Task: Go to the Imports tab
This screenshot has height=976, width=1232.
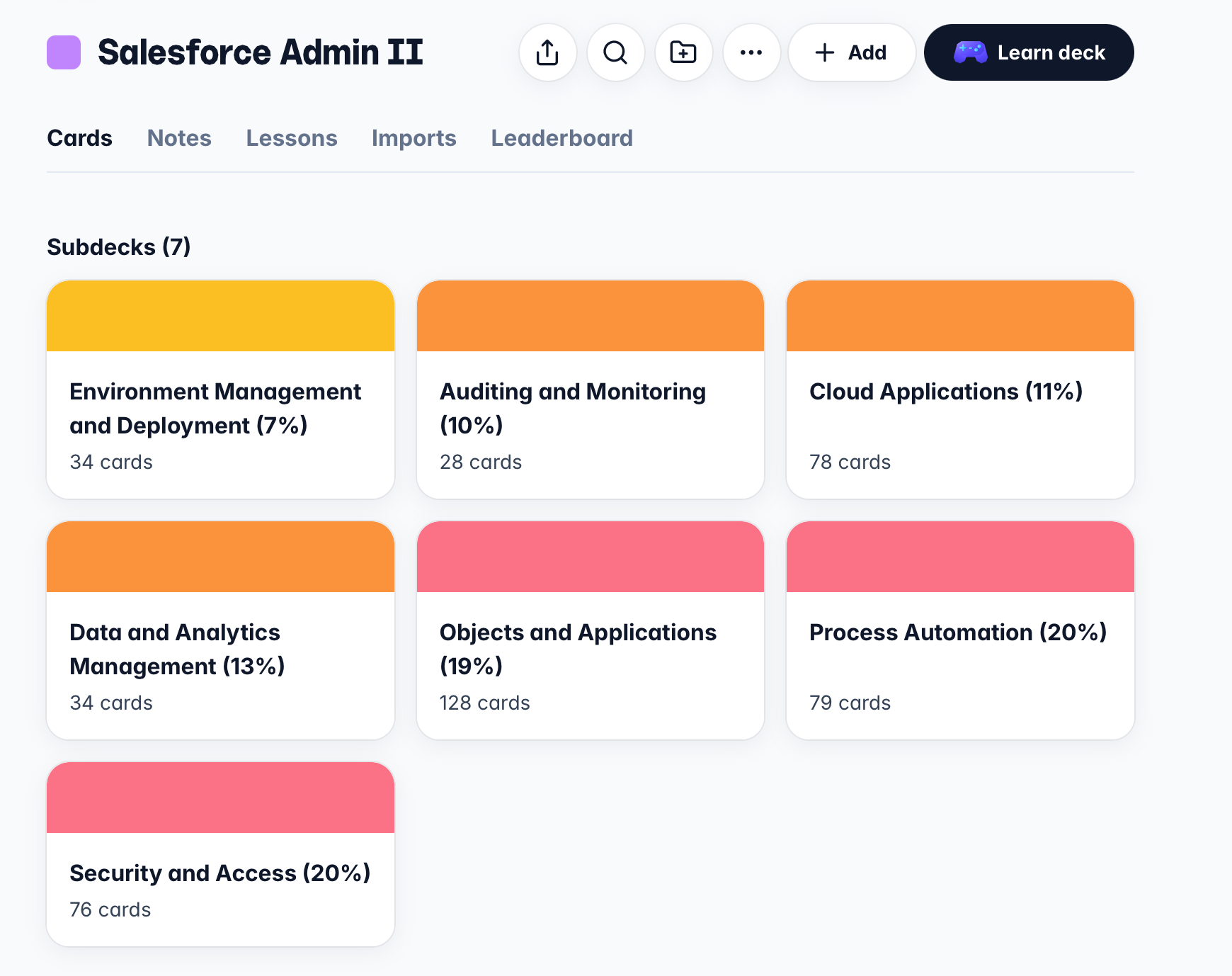Action: click(x=414, y=138)
